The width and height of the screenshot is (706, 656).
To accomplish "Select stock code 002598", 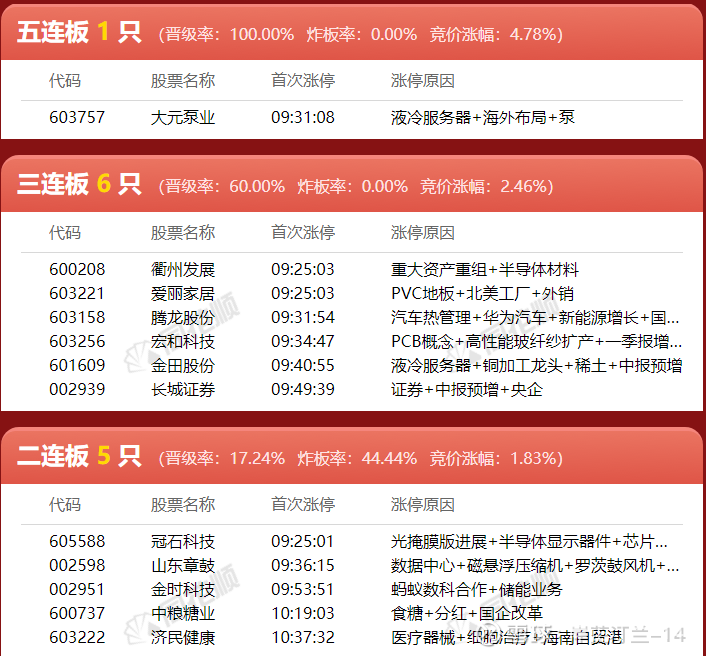I will tap(77, 566).
